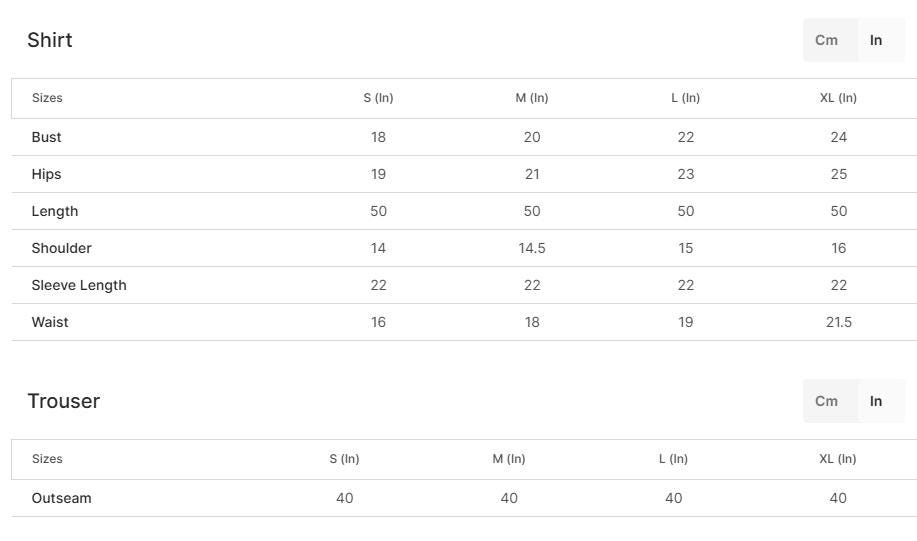Click the Hips row label

46,174
